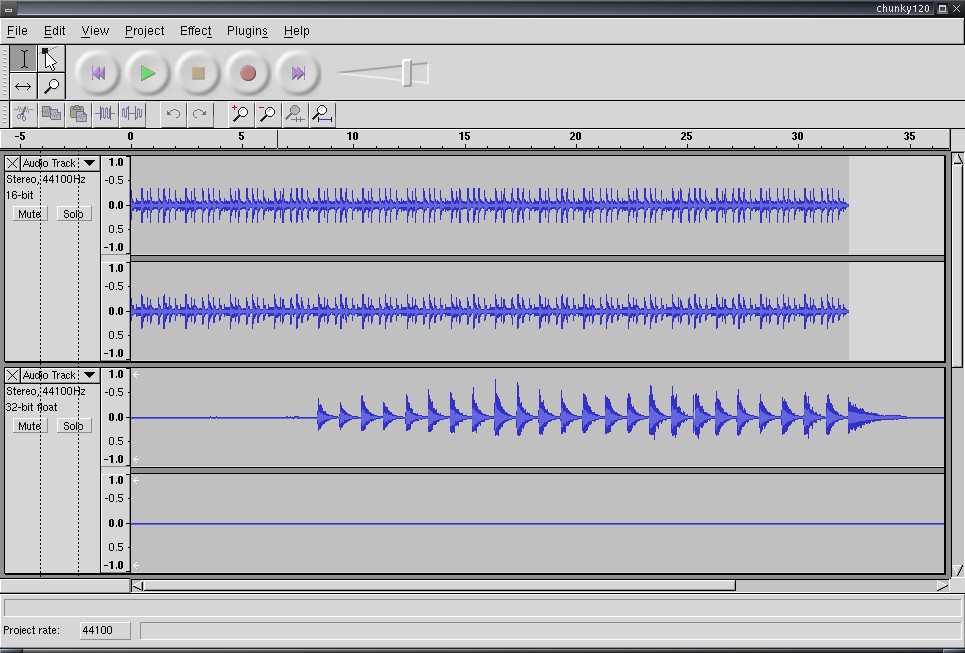The height and width of the screenshot is (653, 965).
Task: Click the Stop playback button
Action: [x=198, y=73]
